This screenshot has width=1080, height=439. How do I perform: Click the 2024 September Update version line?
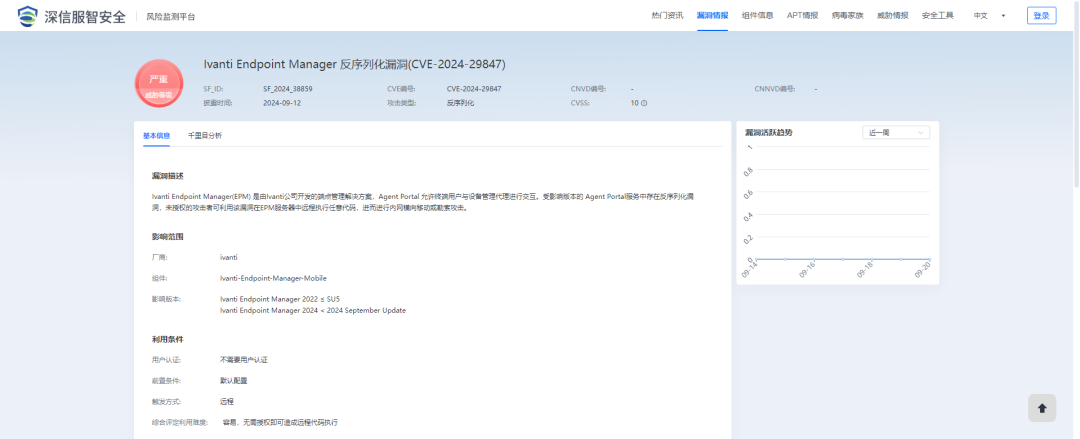click(313, 310)
